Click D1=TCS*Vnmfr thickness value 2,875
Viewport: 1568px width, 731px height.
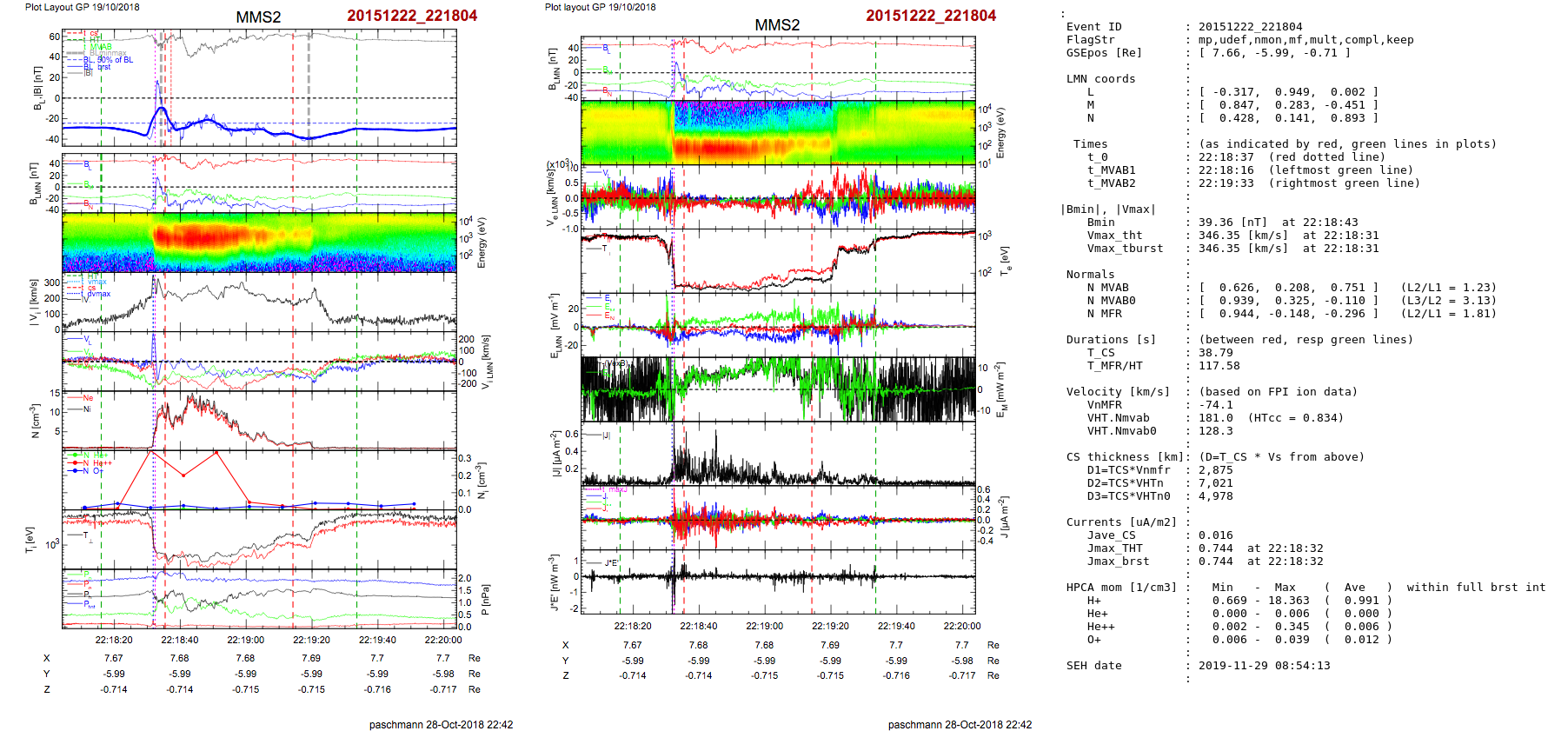click(1216, 470)
